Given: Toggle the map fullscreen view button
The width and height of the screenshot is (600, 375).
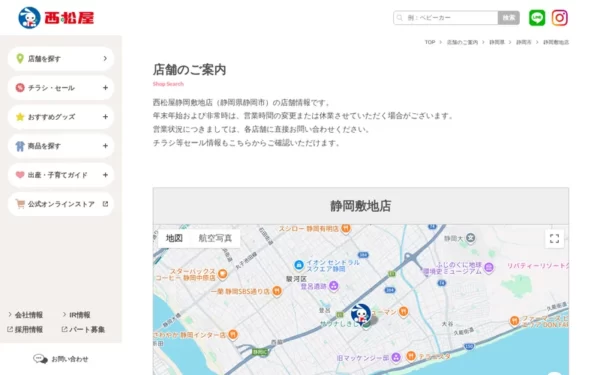Looking at the screenshot, I should click(554, 238).
